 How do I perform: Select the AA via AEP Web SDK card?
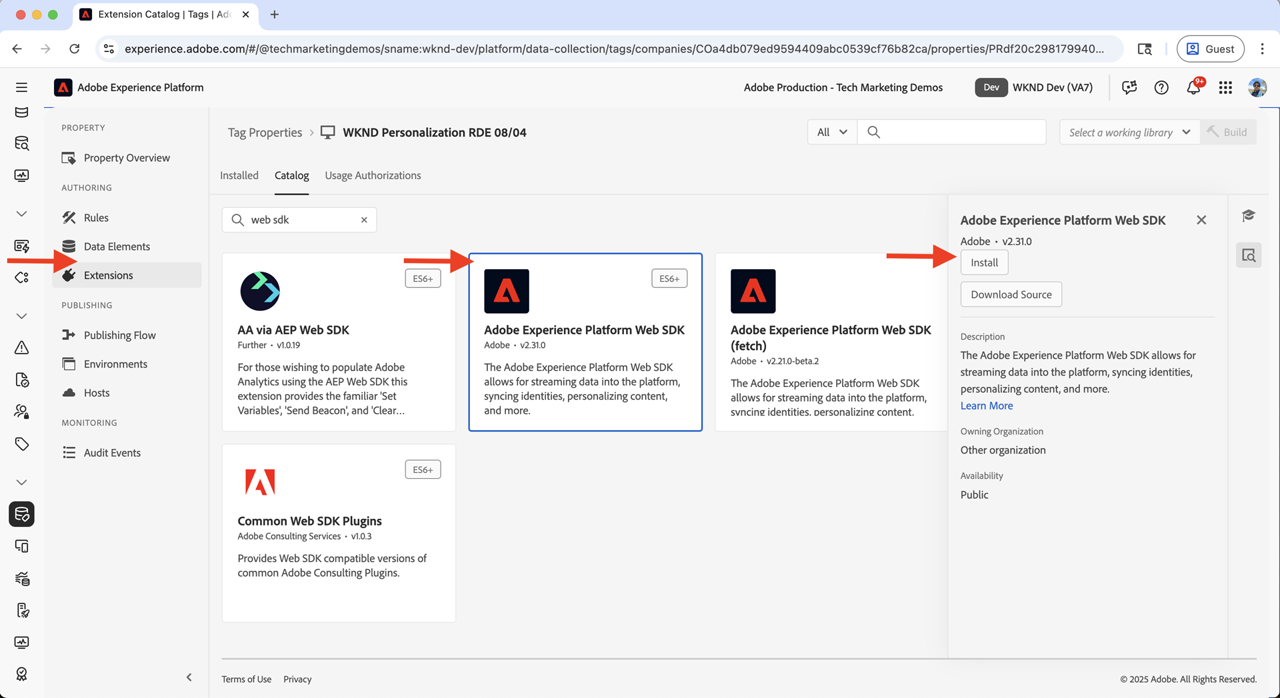[339, 342]
